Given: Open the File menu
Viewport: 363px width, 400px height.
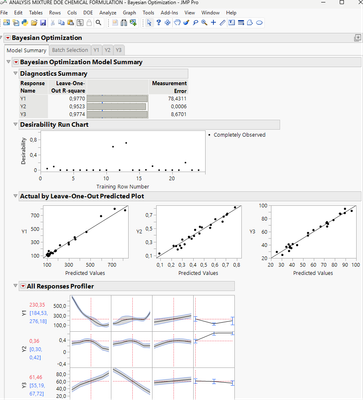Looking at the screenshot, I should (4, 13).
